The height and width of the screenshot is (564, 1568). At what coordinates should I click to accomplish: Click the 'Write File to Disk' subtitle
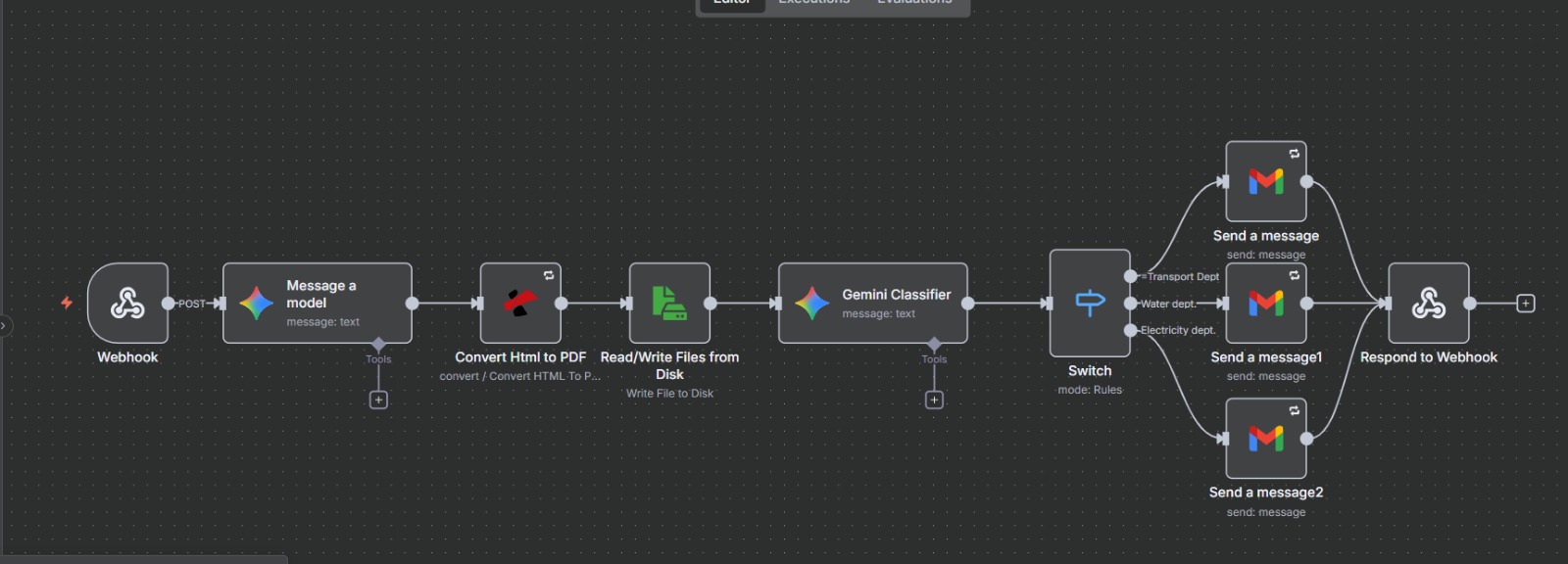[669, 394]
